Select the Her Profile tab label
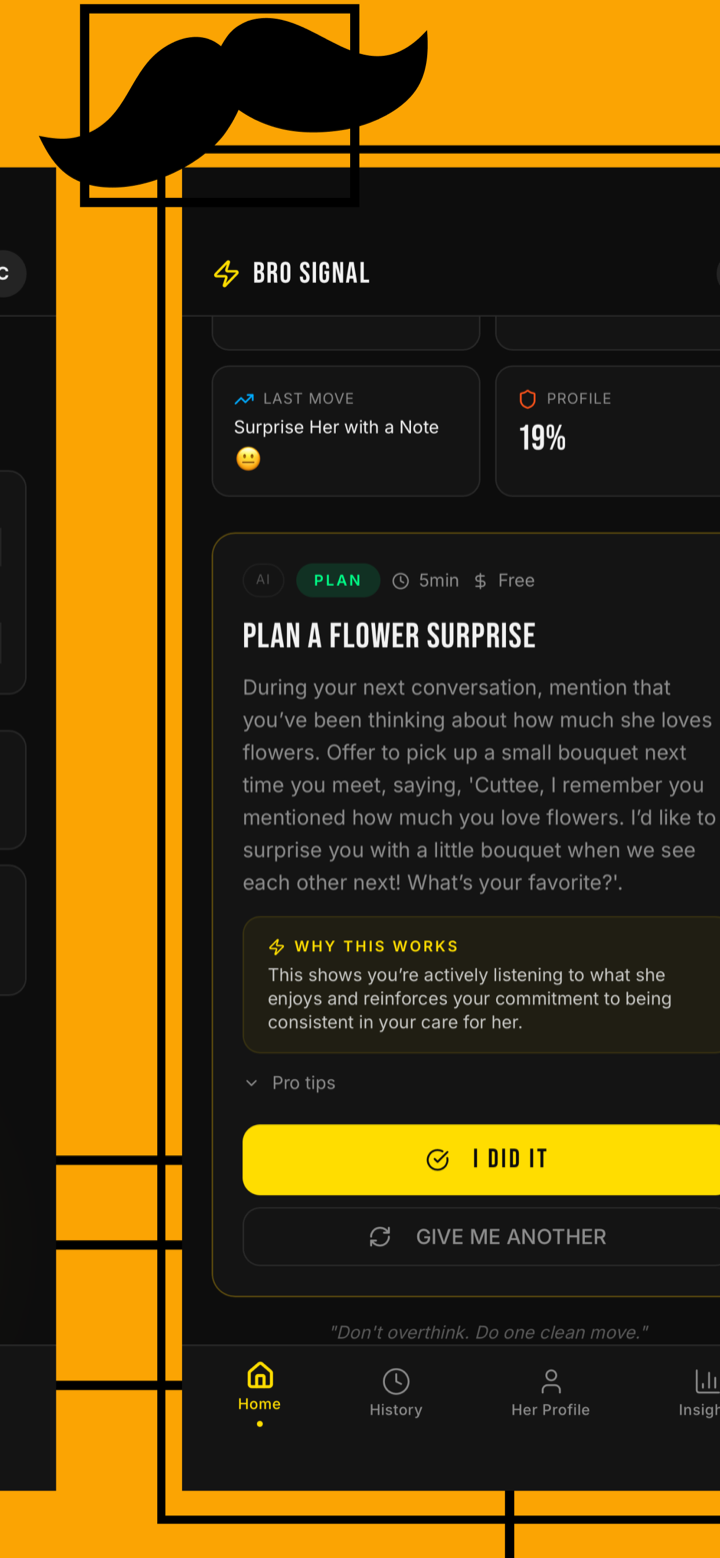 (x=551, y=1410)
